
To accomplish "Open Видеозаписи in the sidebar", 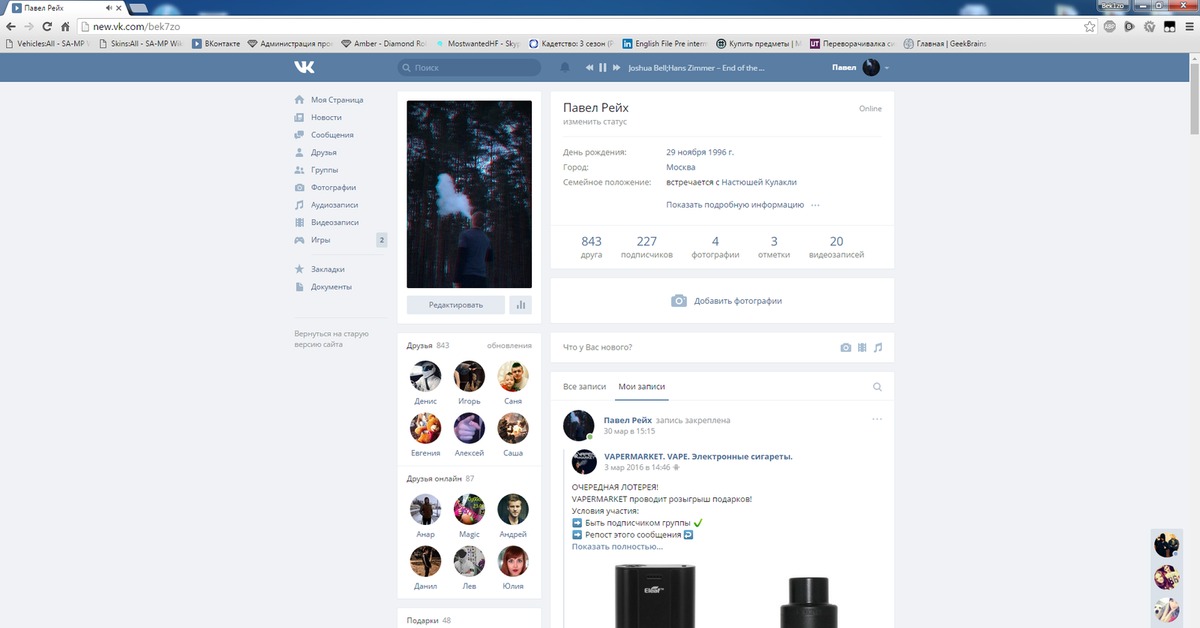I will tap(334, 222).
